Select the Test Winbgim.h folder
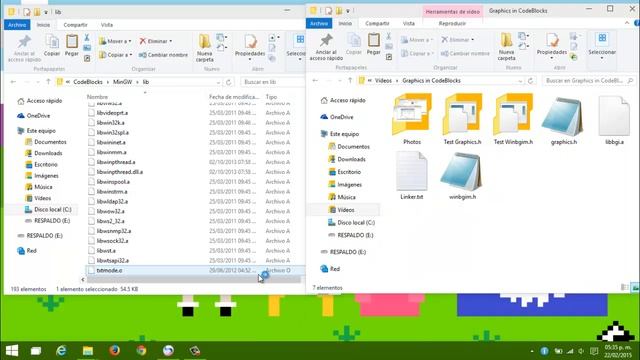Image resolution: width=640 pixels, height=360 pixels. (513, 119)
